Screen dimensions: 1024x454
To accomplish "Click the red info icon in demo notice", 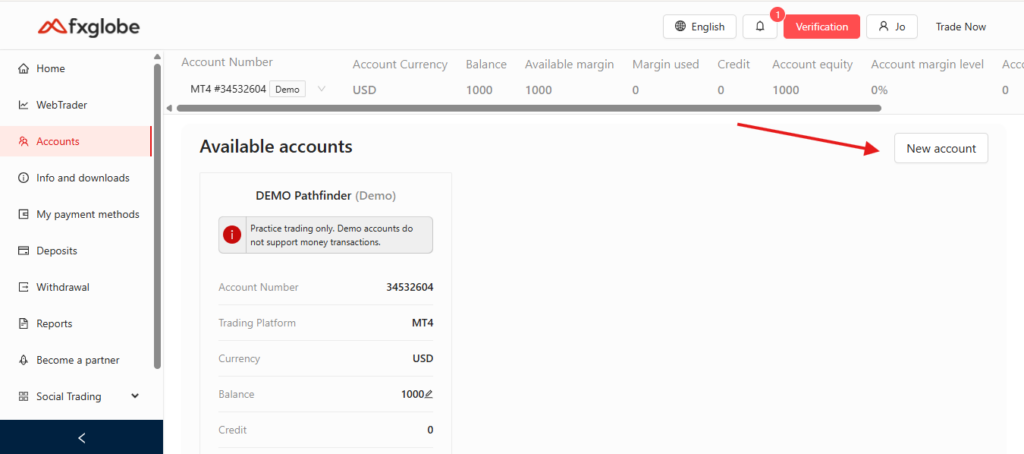I will [x=232, y=235].
